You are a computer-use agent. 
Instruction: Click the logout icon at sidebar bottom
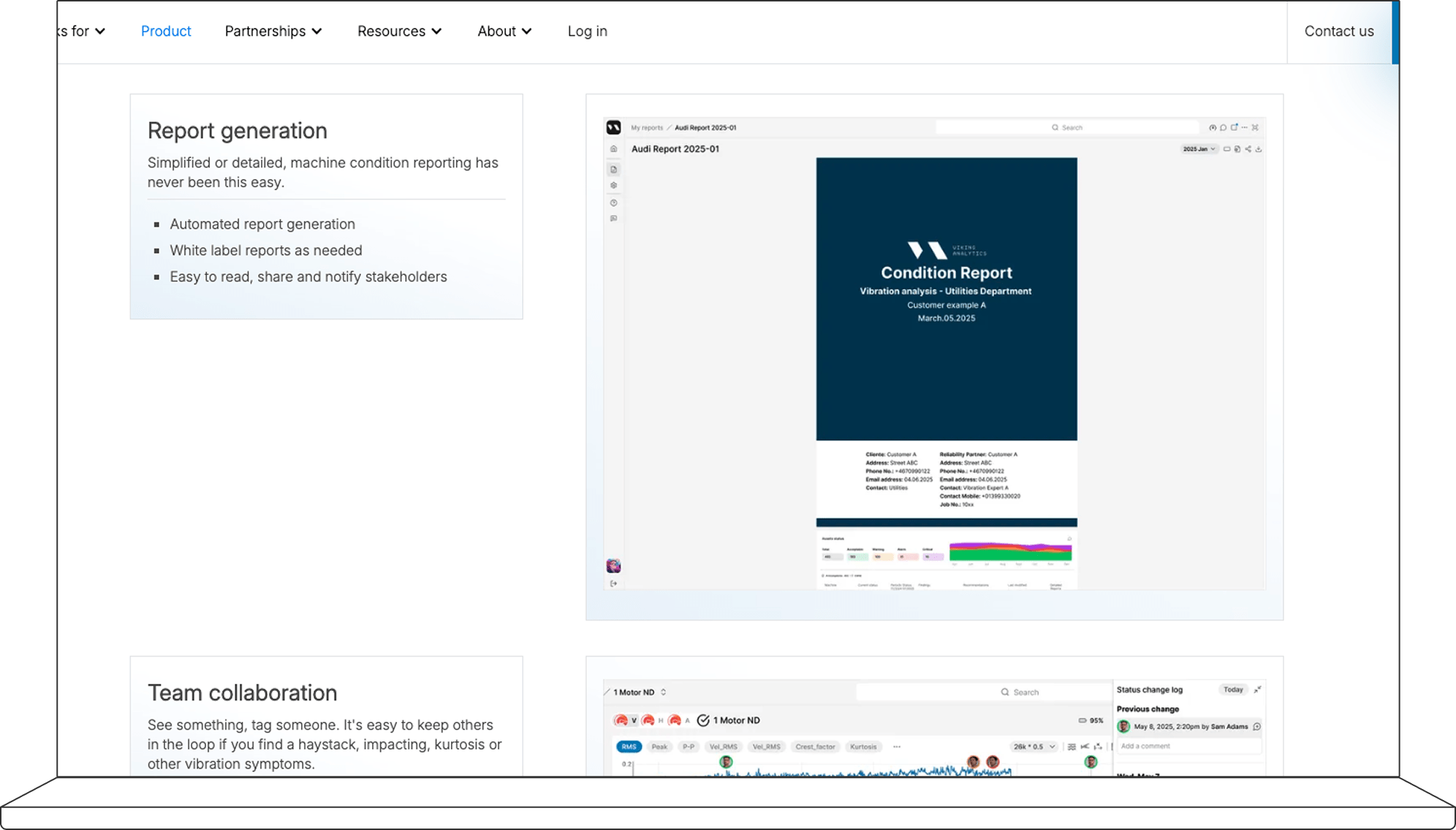(613, 584)
